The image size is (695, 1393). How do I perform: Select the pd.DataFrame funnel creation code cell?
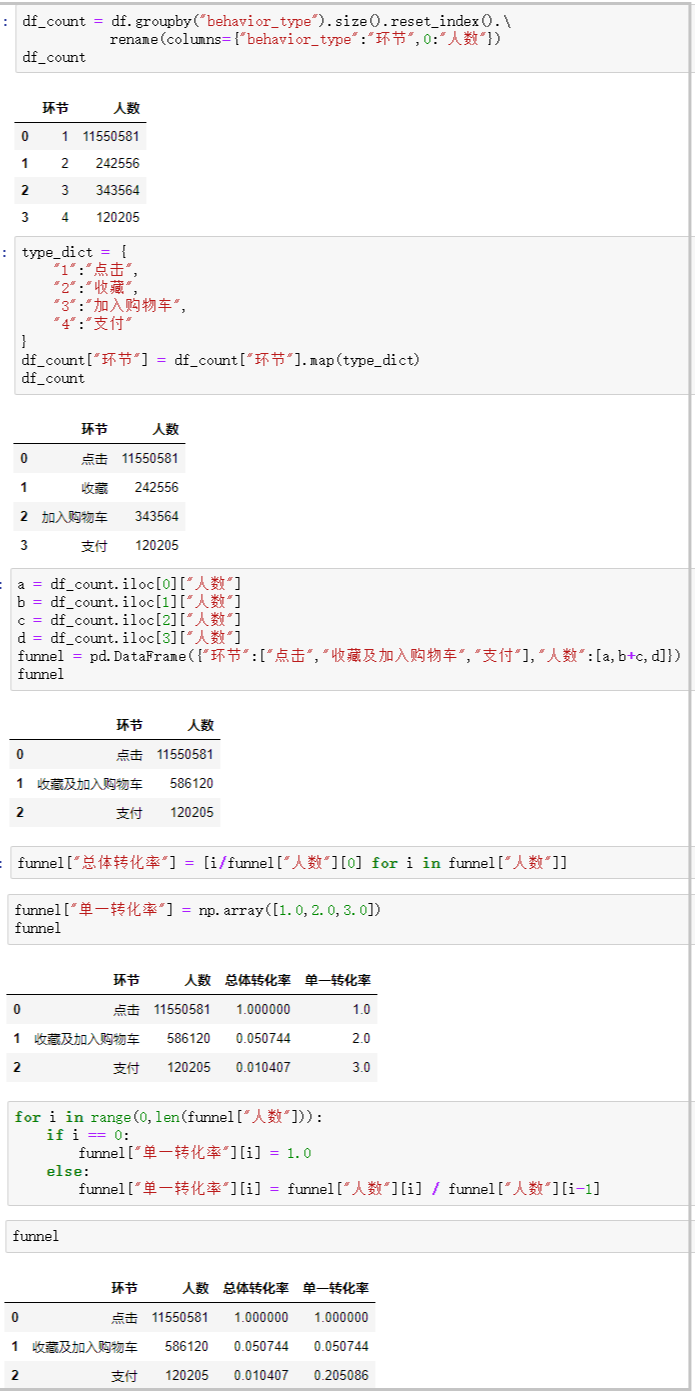(350, 628)
